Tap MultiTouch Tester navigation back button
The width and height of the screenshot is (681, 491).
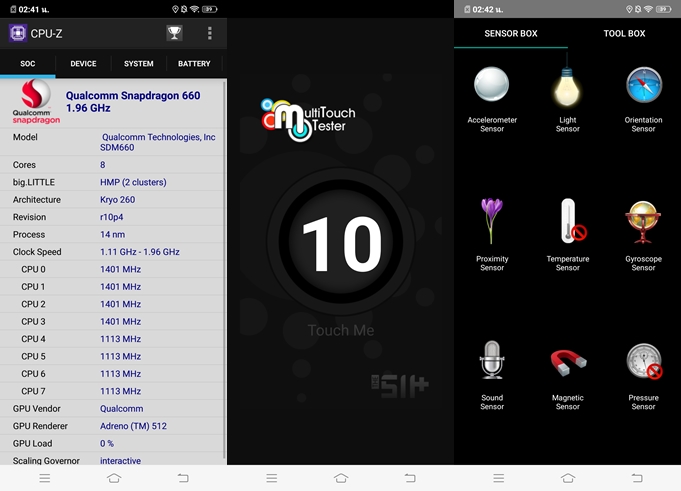pos(410,478)
